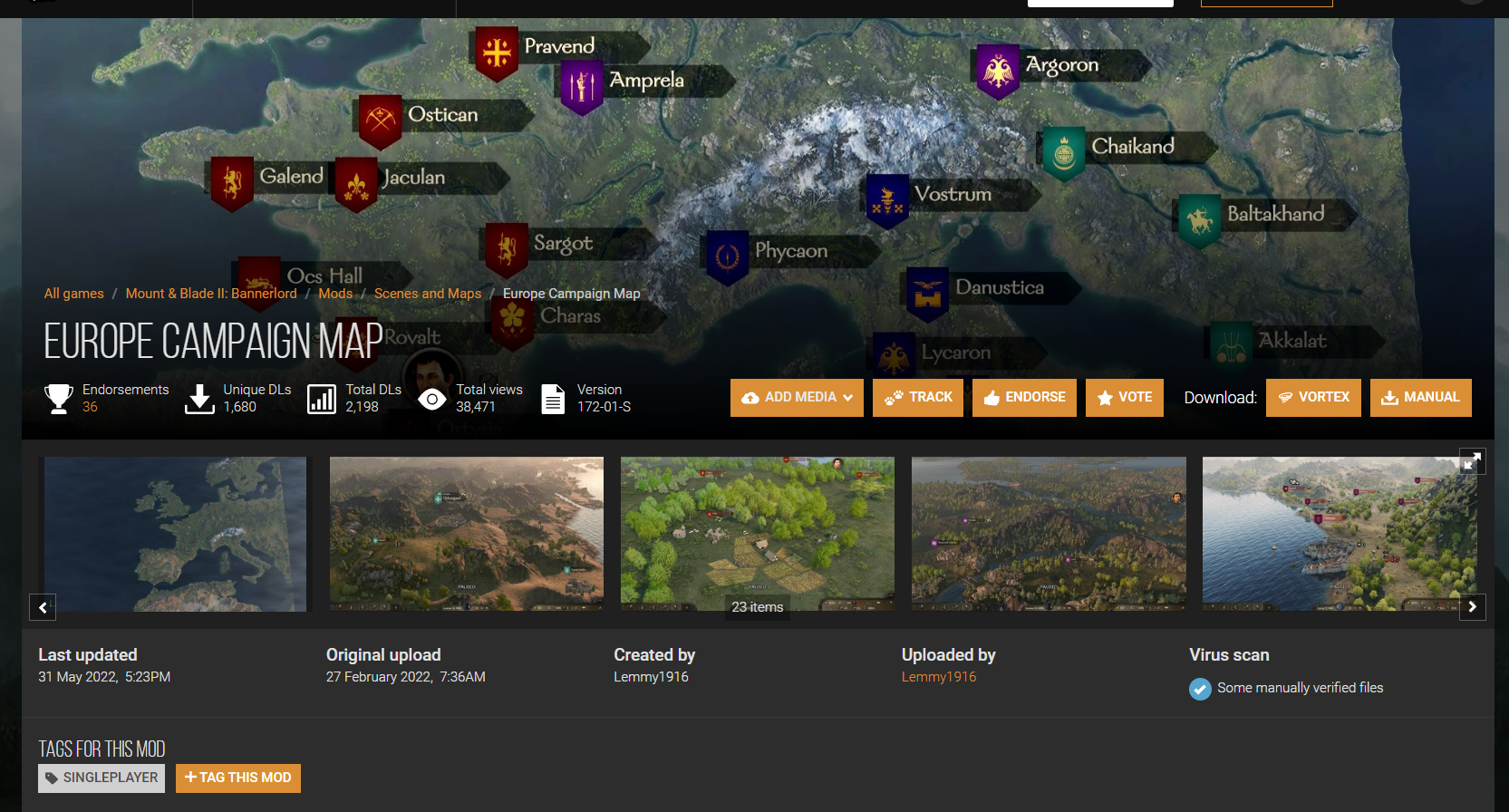This screenshot has height=812, width=1509.
Task: Click the 23 items gallery label
Action: [x=758, y=607]
